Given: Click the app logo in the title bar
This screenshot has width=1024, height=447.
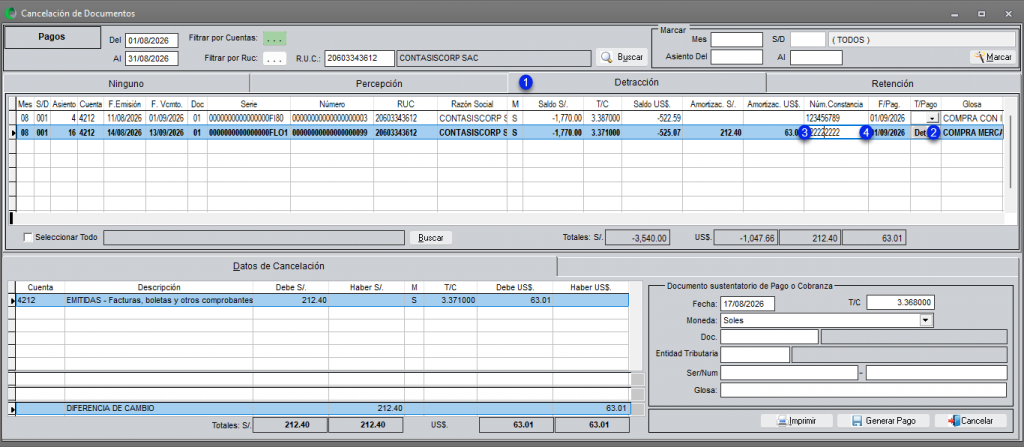Looking at the screenshot, I should point(10,13).
